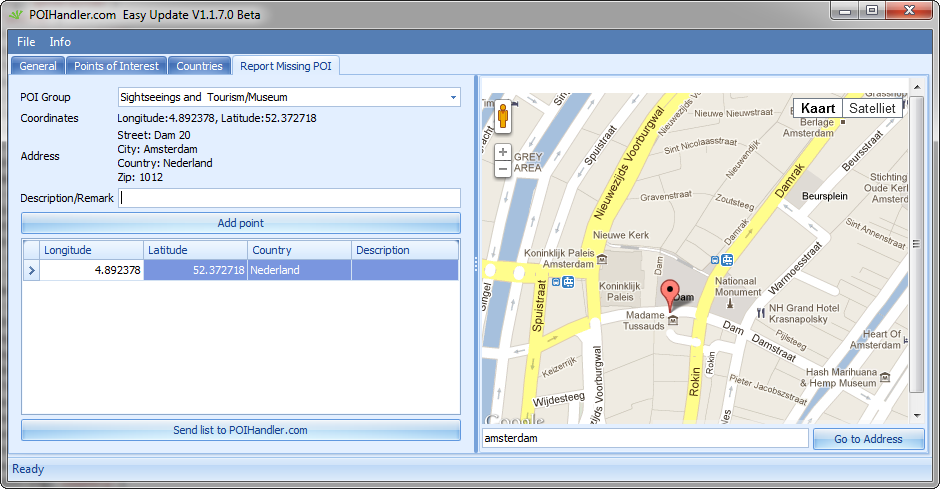Click the empty Description cell of first row

point(405,270)
